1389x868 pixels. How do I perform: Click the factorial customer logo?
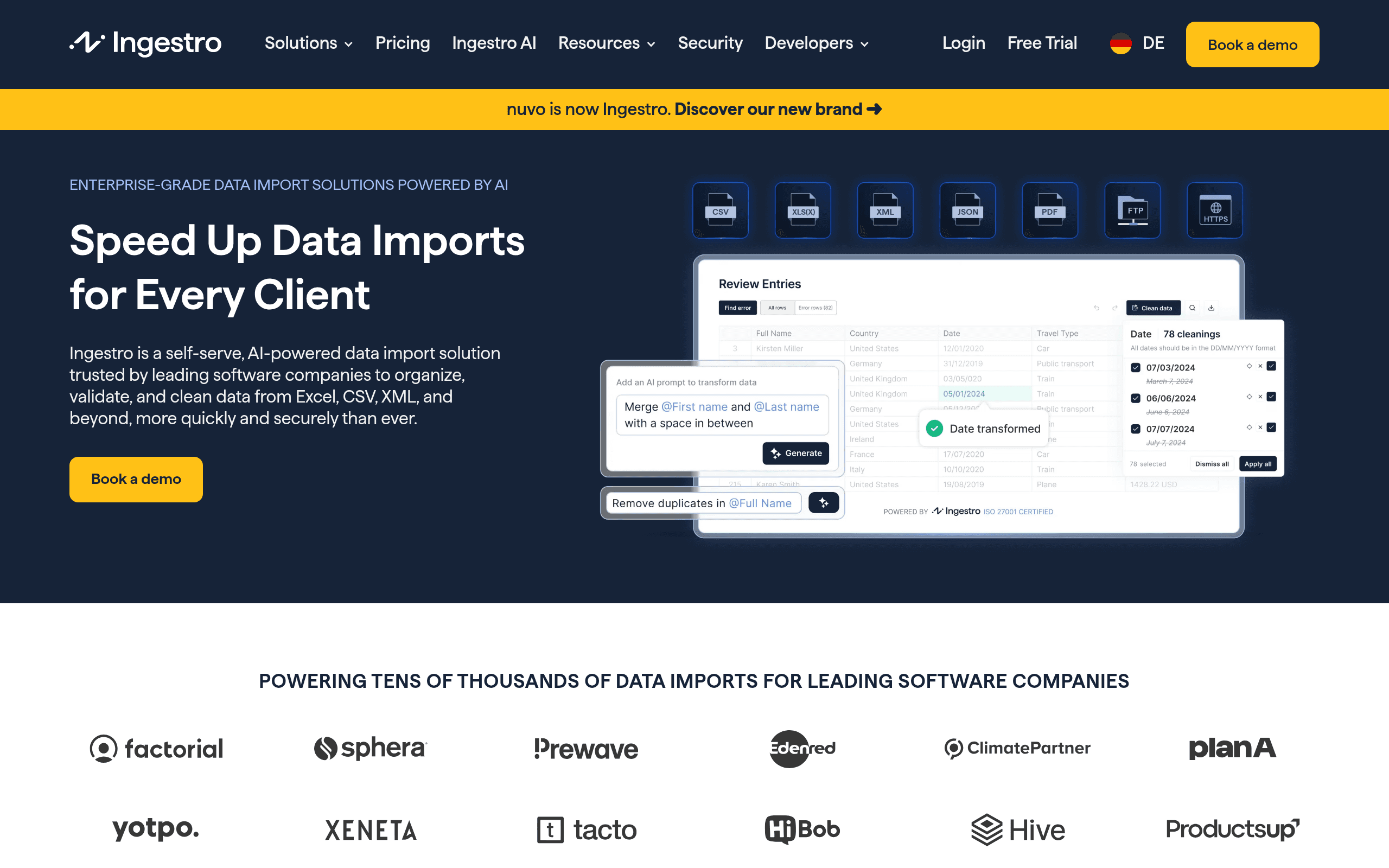pyautogui.click(x=156, y=749)
